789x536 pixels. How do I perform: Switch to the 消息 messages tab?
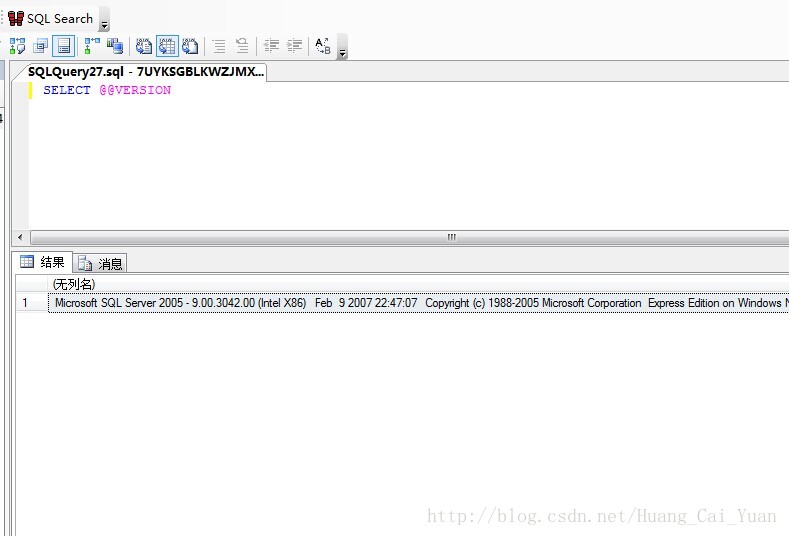101,263
